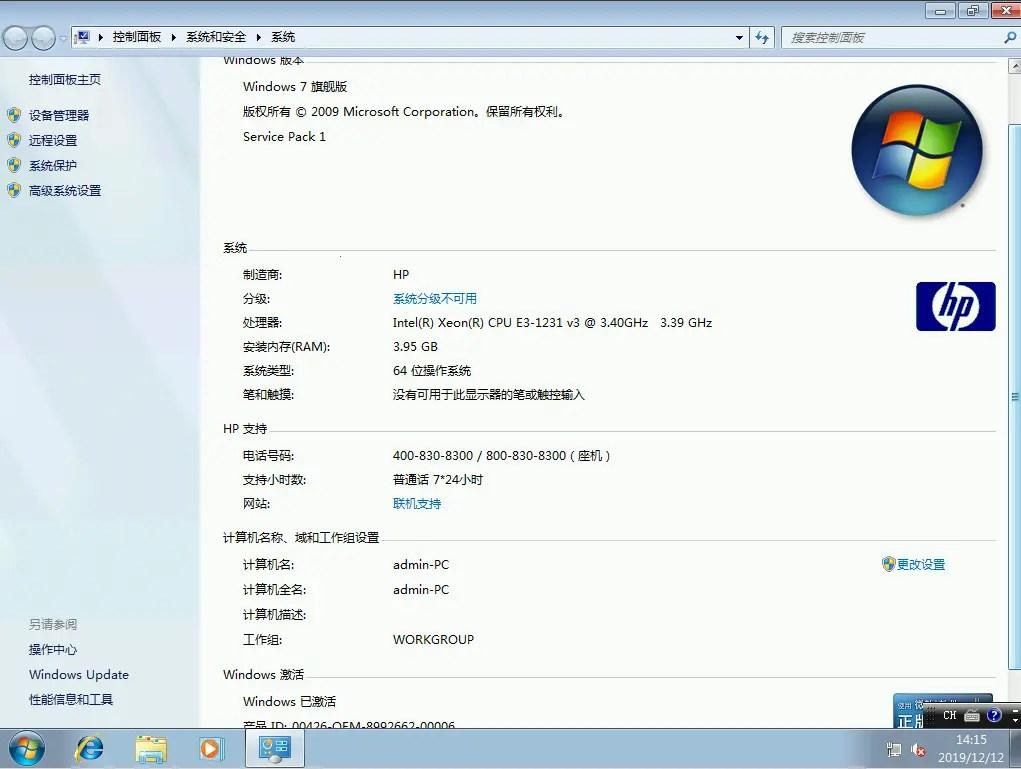Click shield icon next to 更改设置
The width and height of the screenshot is (1021, 769).
[888, 564]
